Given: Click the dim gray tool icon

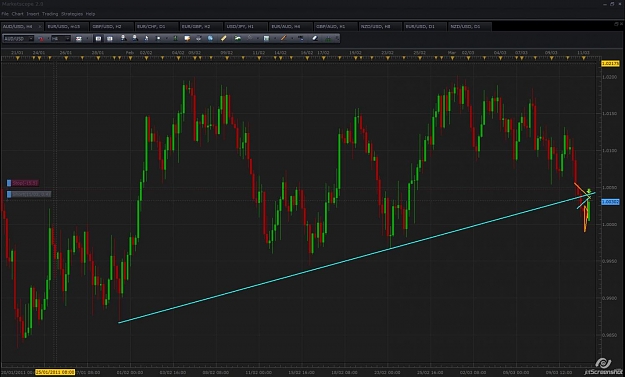Looking at the screenshot, I should pos(250,38).
